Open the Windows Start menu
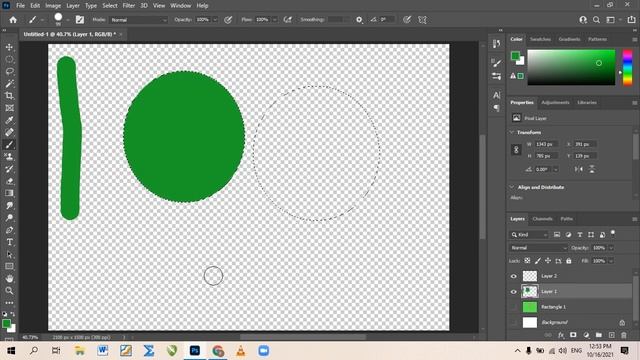The width and height of the screenshot is (640, 360). (11, 351)
